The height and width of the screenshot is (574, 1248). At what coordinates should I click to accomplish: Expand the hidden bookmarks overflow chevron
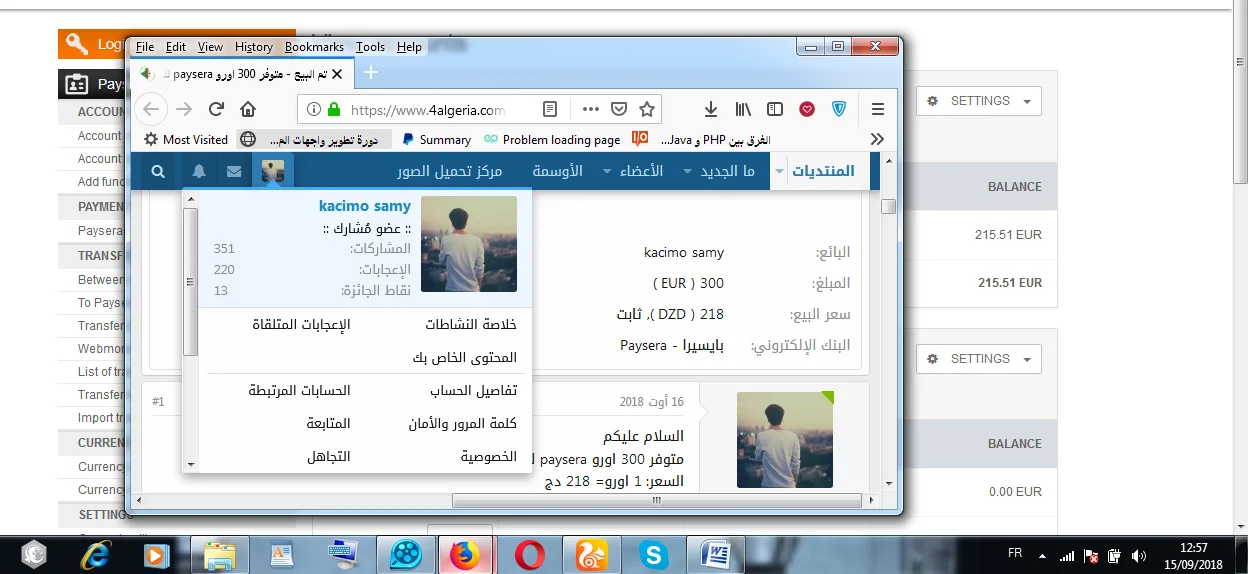[877, 139]
